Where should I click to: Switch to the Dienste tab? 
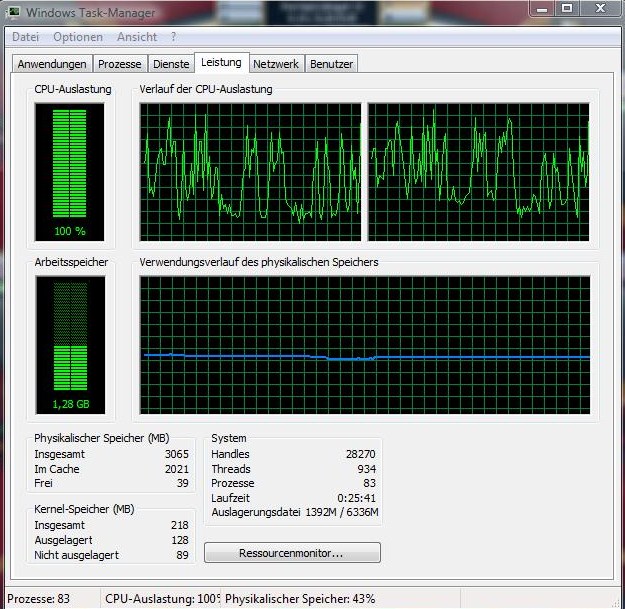(171, 64)
